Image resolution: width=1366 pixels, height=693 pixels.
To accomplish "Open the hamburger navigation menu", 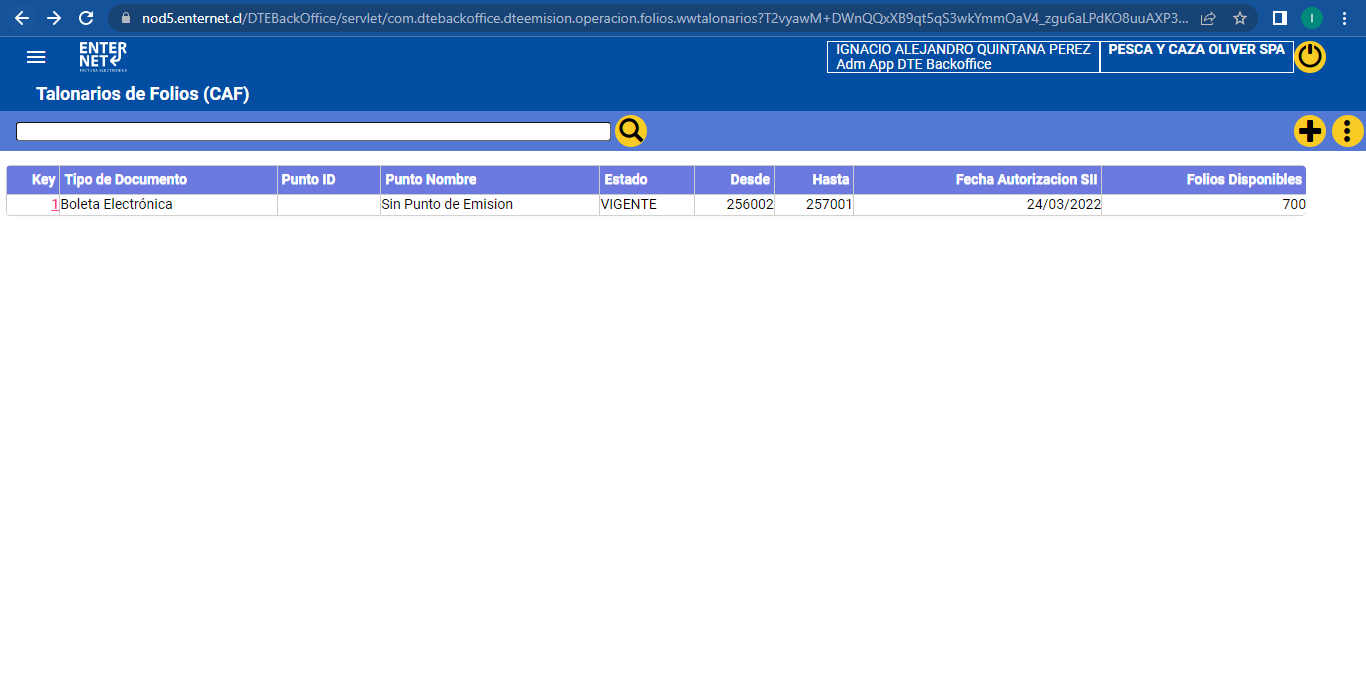I will pos(36,57).
